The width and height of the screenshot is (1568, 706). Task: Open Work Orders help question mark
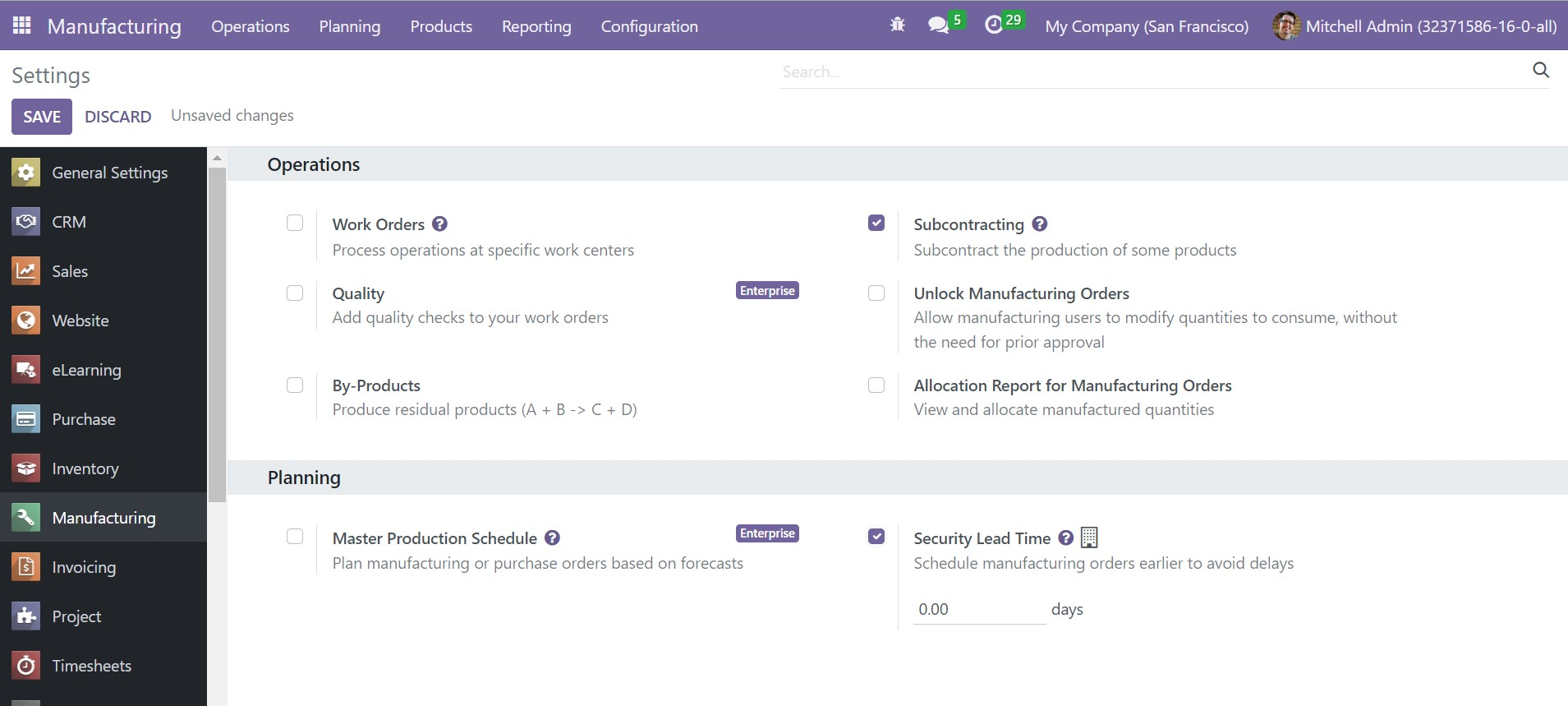click(x=439, y=224)
